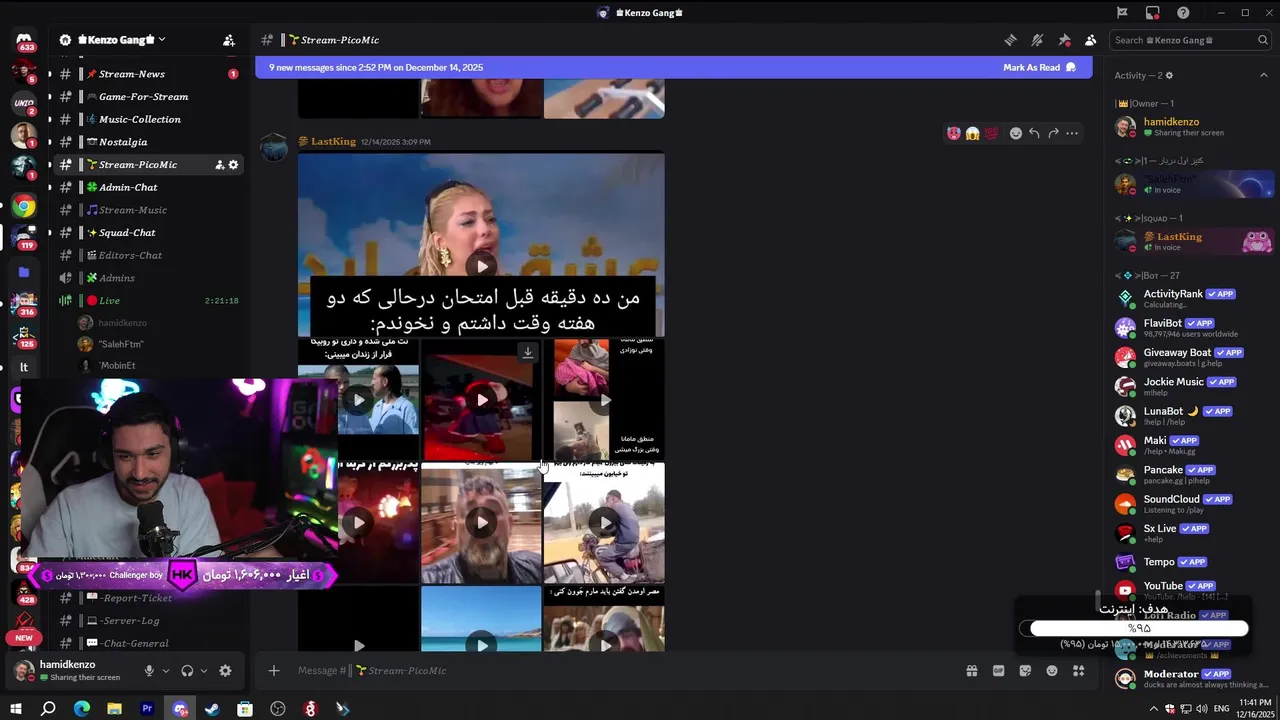
Task: Open headphones output options arrow
Action: (204, 671)
